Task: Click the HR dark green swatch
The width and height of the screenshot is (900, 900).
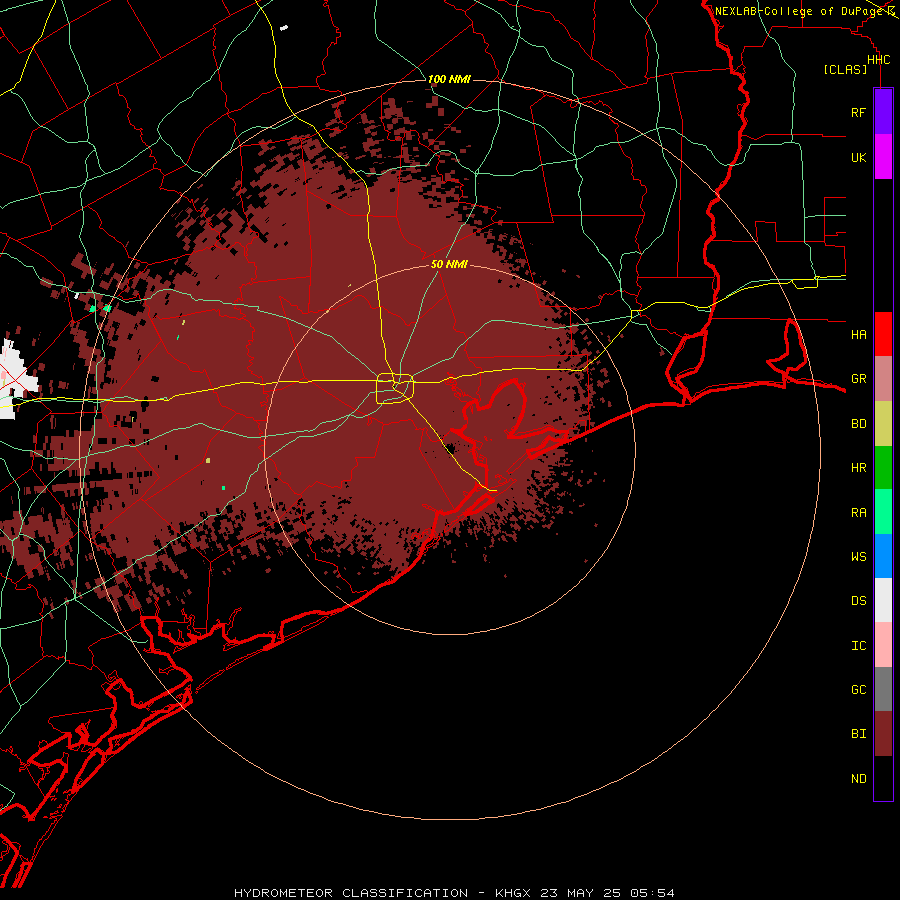Action: tap(883, 467)
